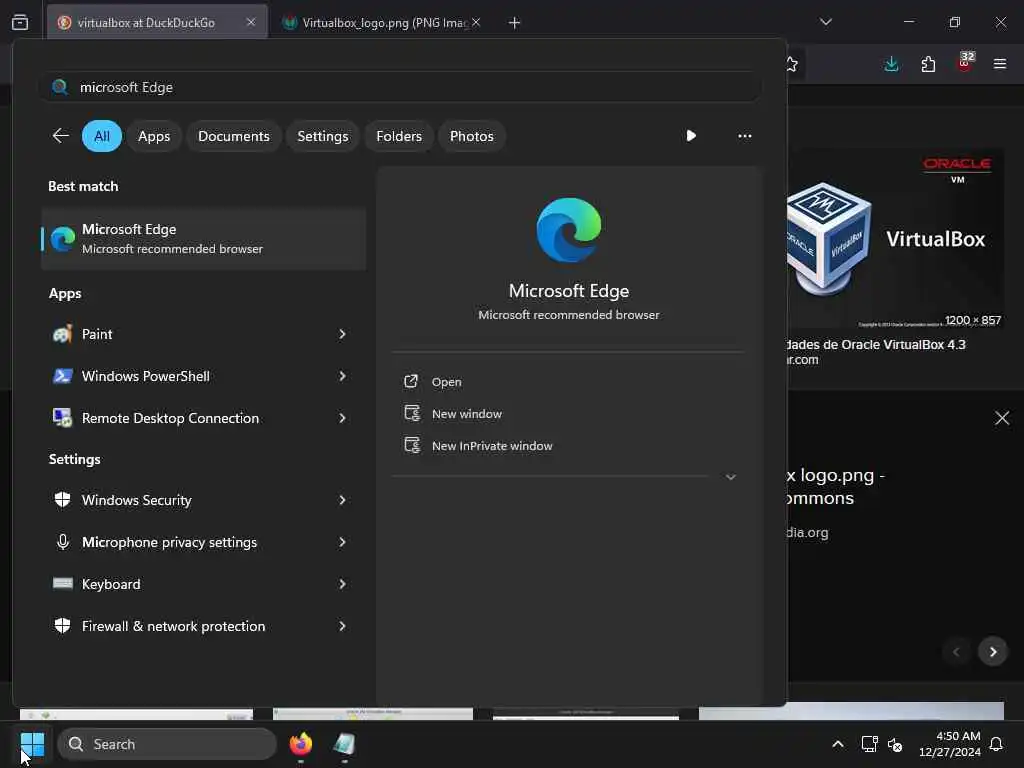Click the network status tray icon
Image resolution: width=1024 pixels, height=768 pixels.
pos(869,744)
